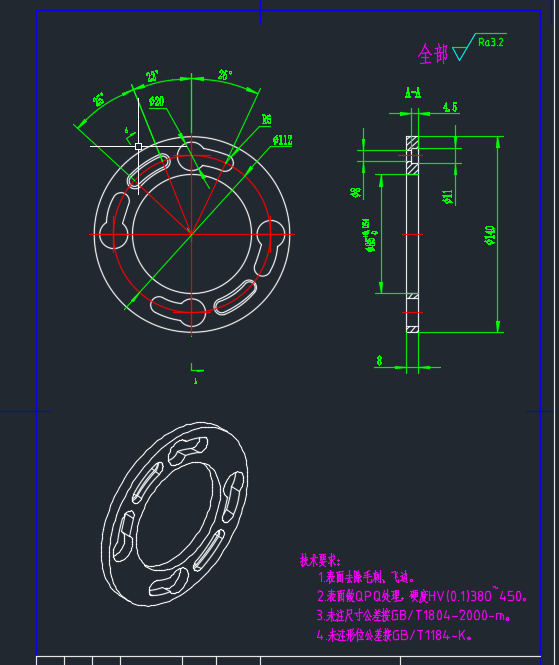Click the φ140 outer diameter dimension text
The height and width of the screenshot is (665, 559).
pos(489,235)
